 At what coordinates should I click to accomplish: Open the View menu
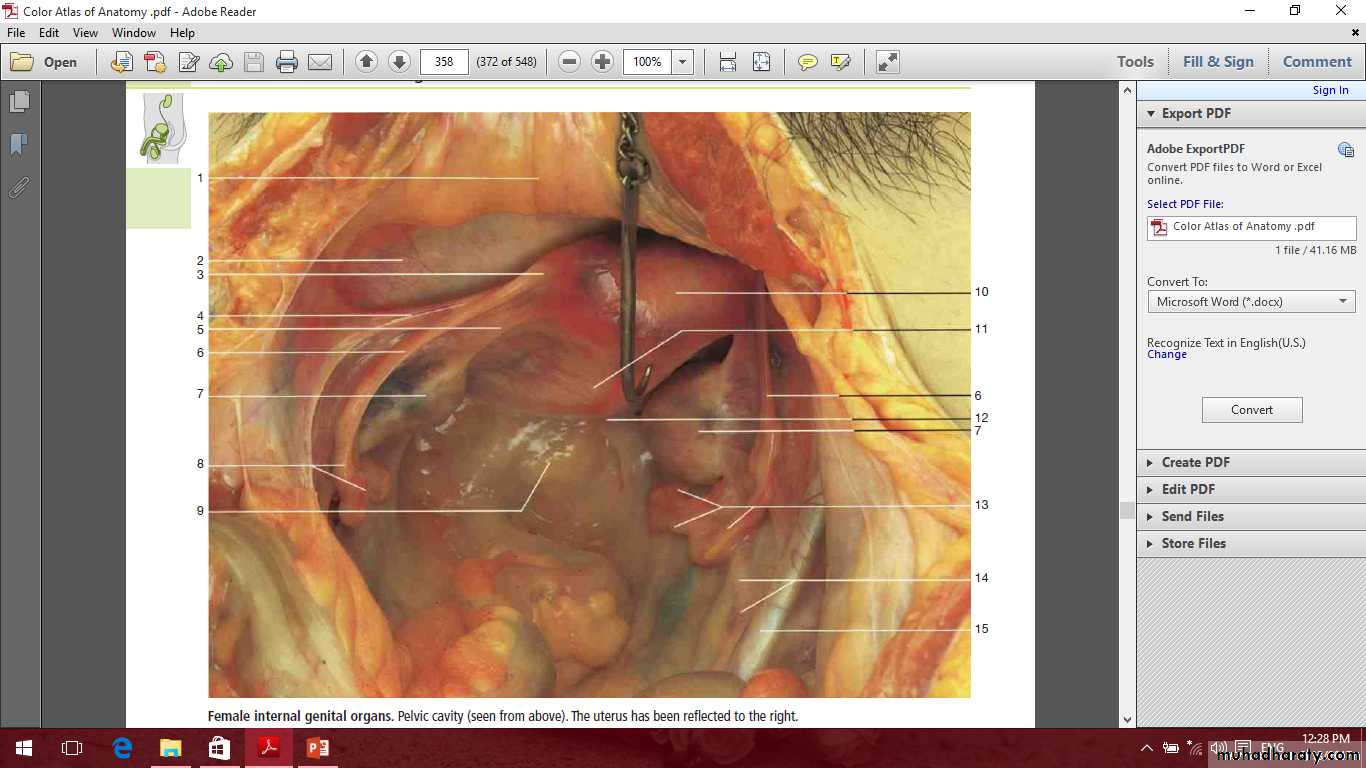(x=85, y=33)
